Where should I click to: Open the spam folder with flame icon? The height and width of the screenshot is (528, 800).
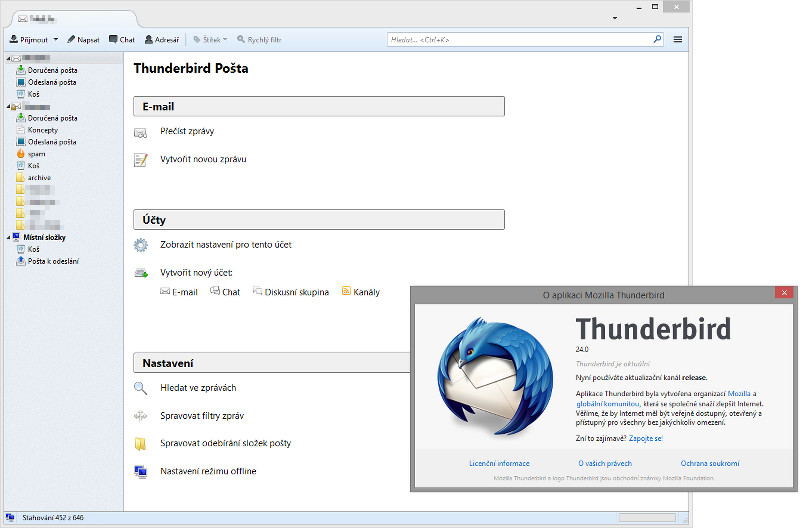(x=36, y=154)
